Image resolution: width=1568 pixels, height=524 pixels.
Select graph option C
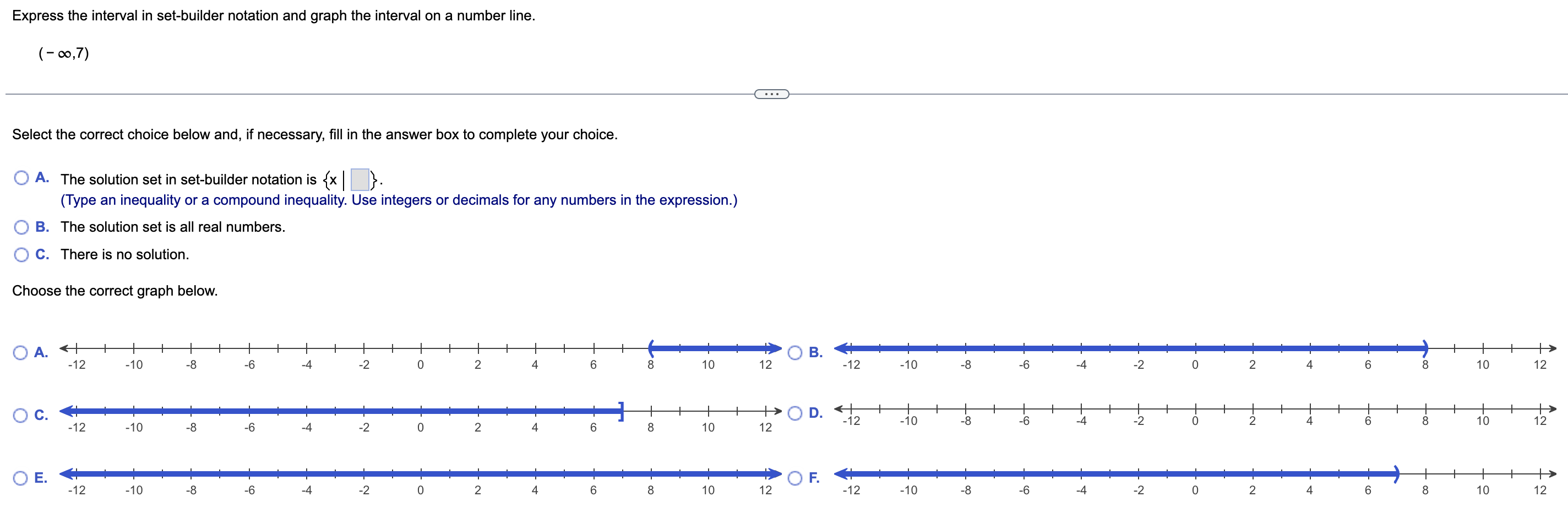click(x=22, y=414)
